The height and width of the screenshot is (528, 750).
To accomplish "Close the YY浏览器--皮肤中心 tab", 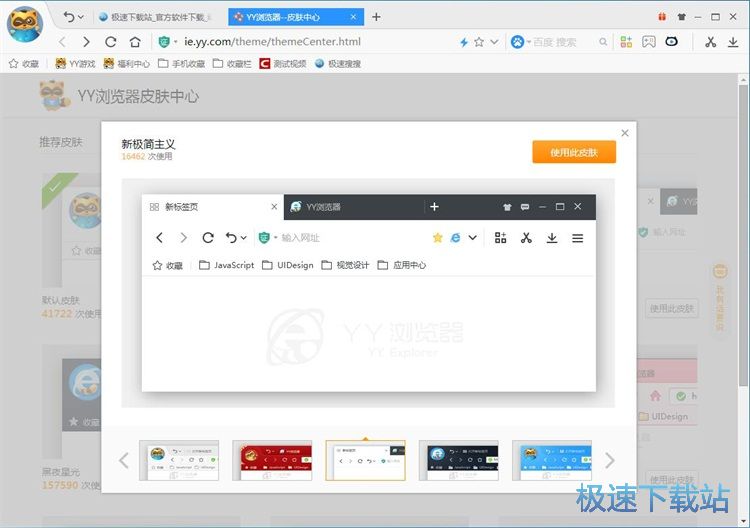I will [353, 17].
